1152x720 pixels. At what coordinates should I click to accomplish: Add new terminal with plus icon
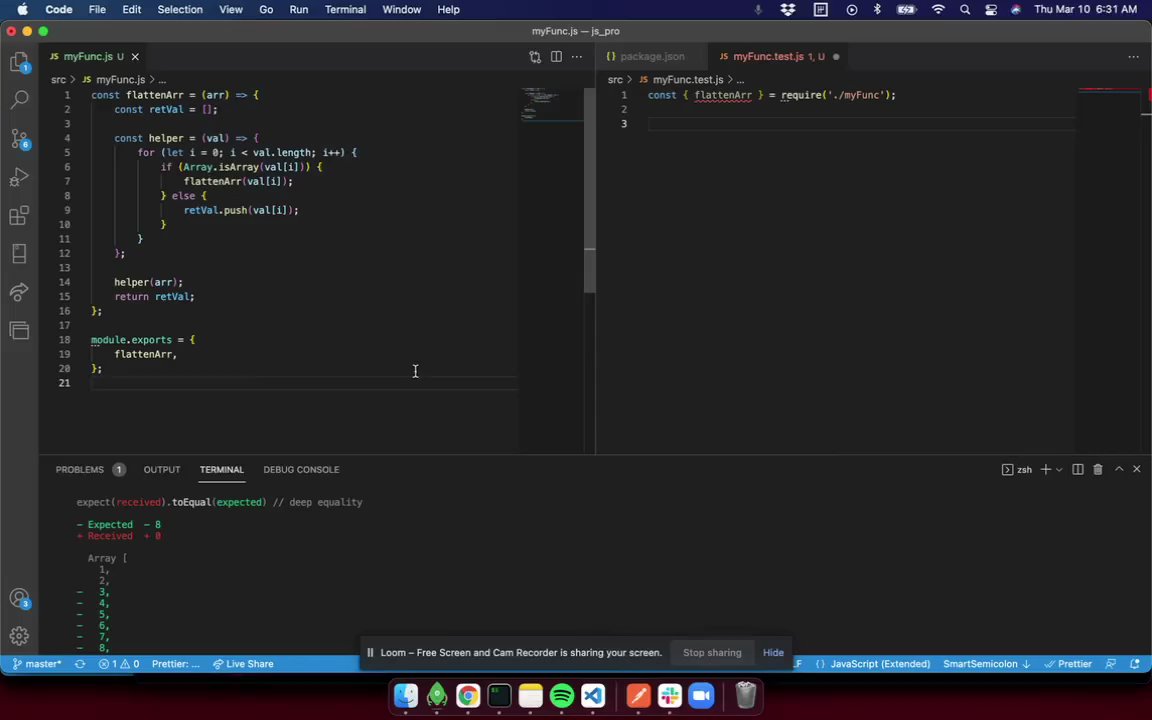coord(1045,469)
